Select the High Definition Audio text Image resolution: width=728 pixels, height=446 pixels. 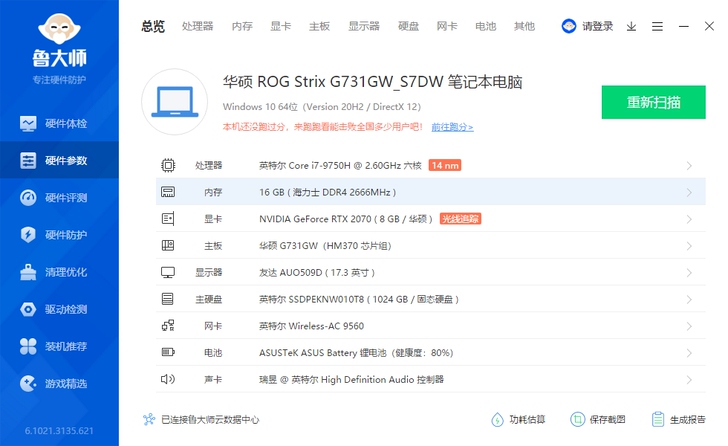tap(351, 380)
